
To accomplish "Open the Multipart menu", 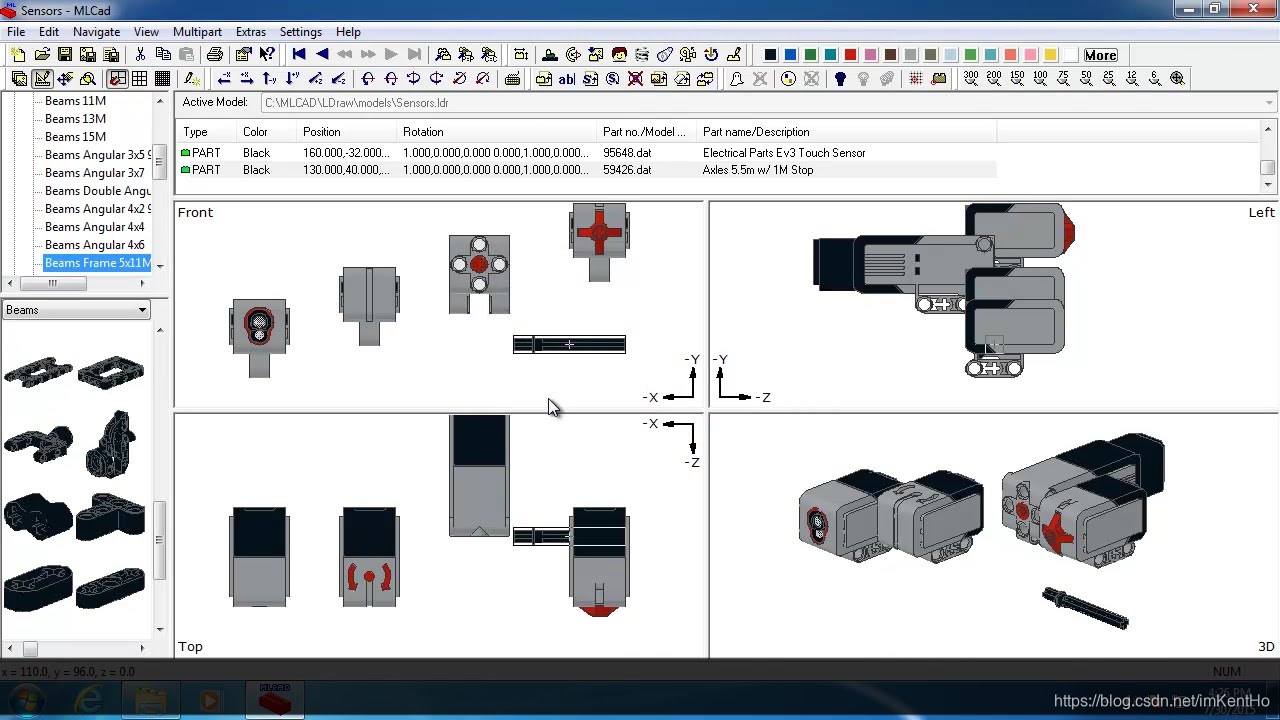I will point(197,32).
